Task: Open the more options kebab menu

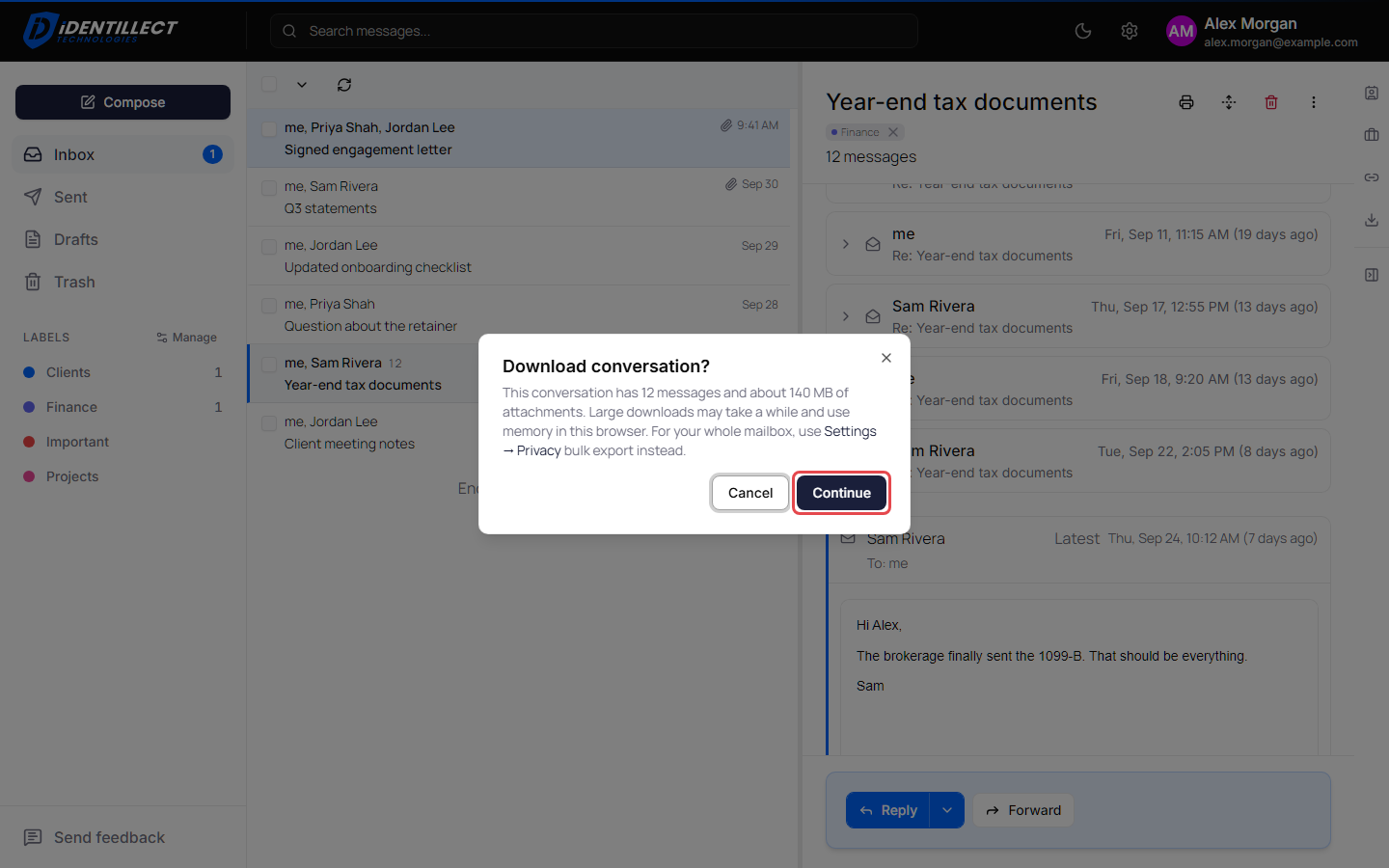Action: [1314, 102]
